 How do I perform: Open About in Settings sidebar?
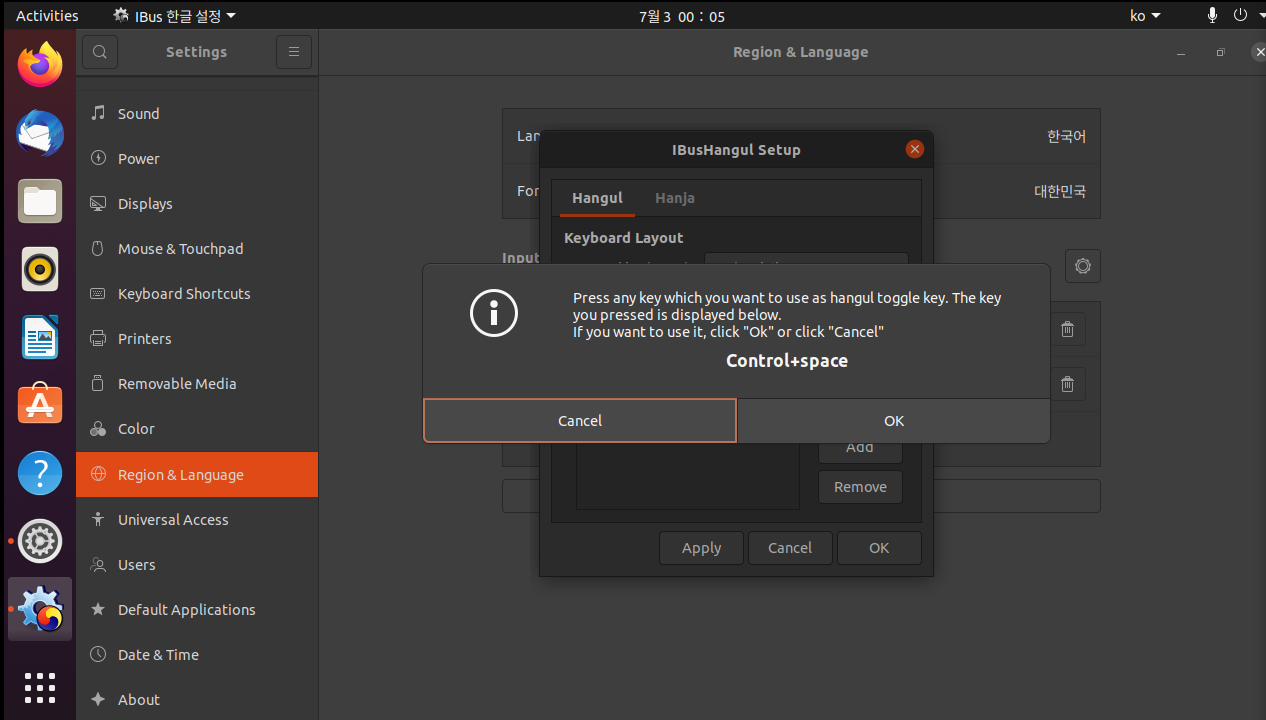[x=197, y=699]
